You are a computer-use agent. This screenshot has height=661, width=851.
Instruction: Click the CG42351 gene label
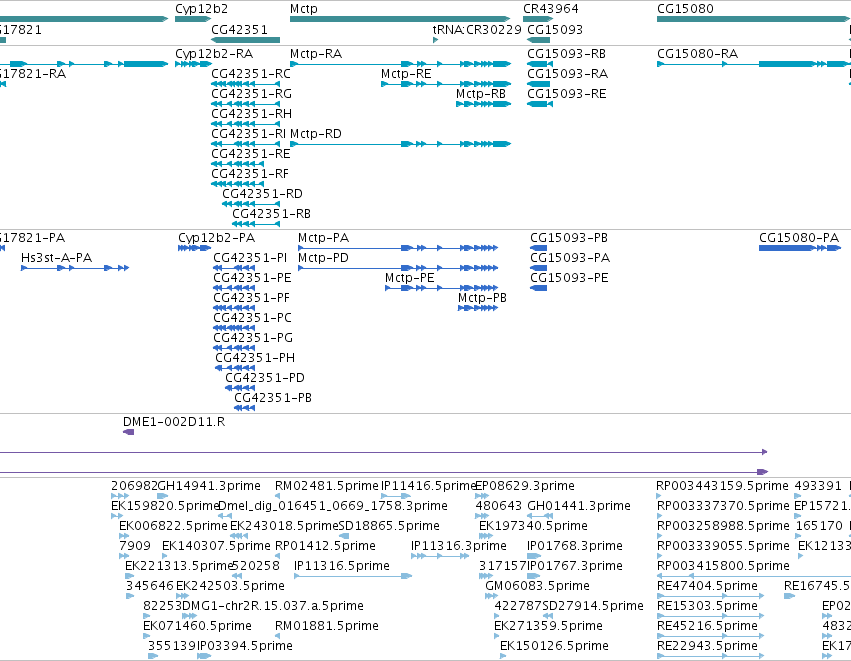[239, 29]
